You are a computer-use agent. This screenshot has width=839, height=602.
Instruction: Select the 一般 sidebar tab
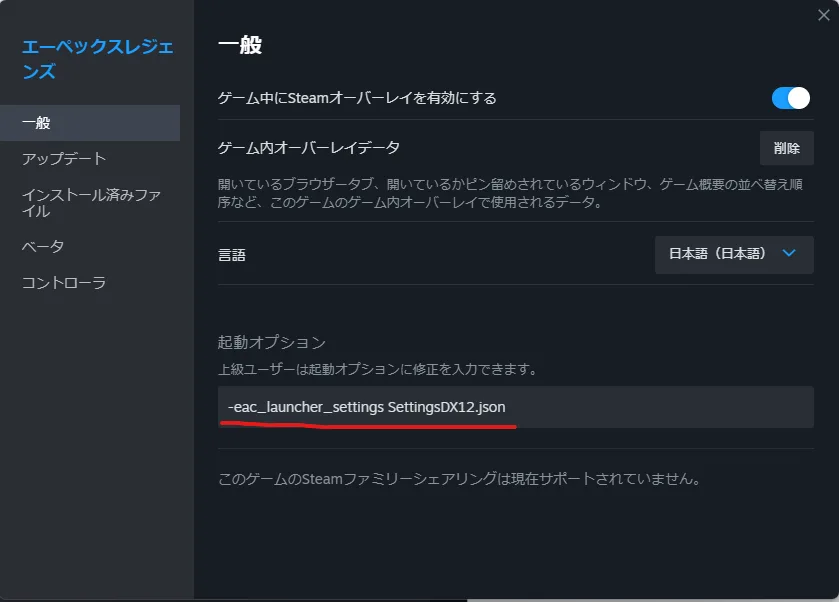click(x=90, y=123)
